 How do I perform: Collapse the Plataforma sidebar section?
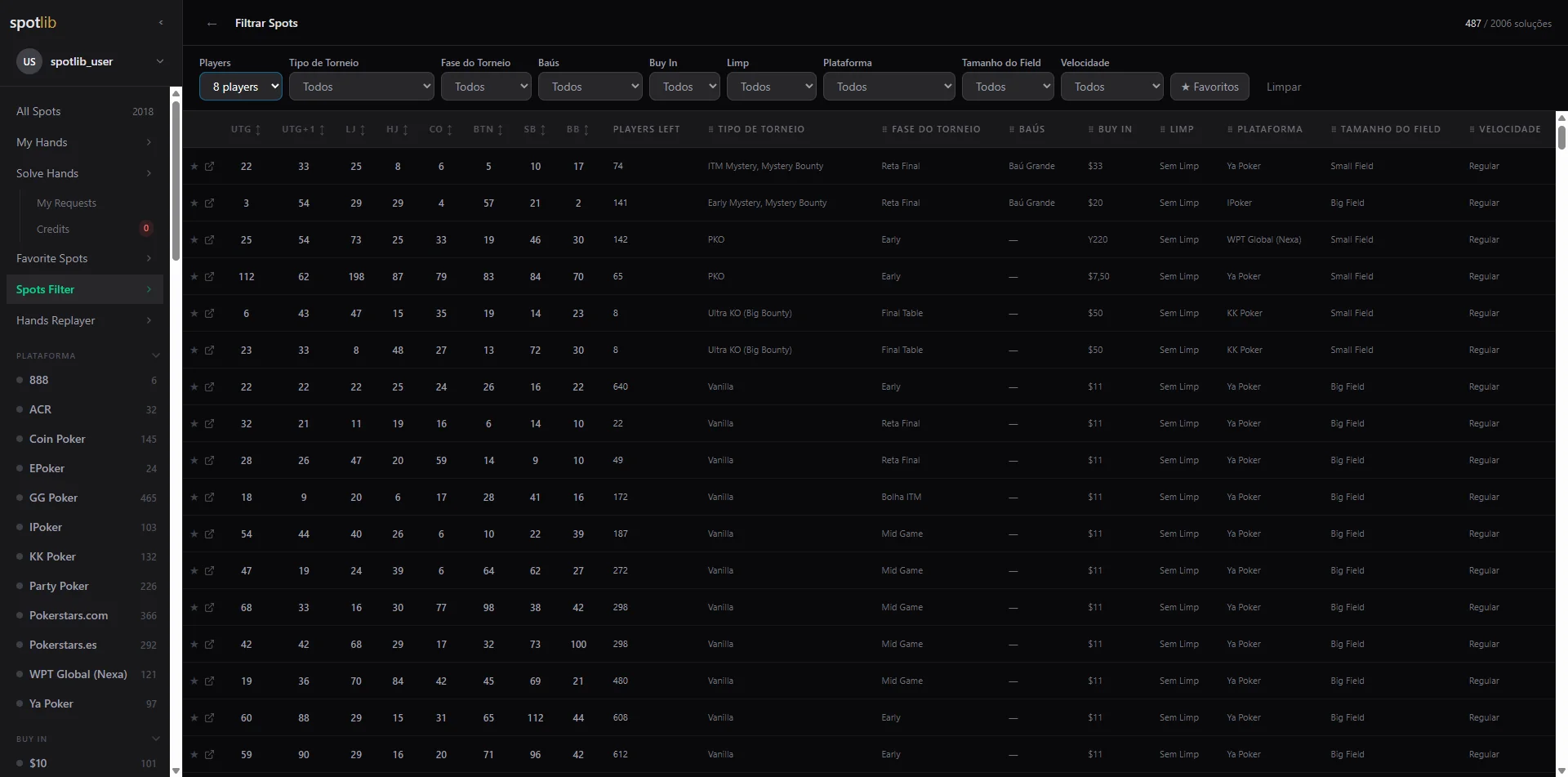155,355
